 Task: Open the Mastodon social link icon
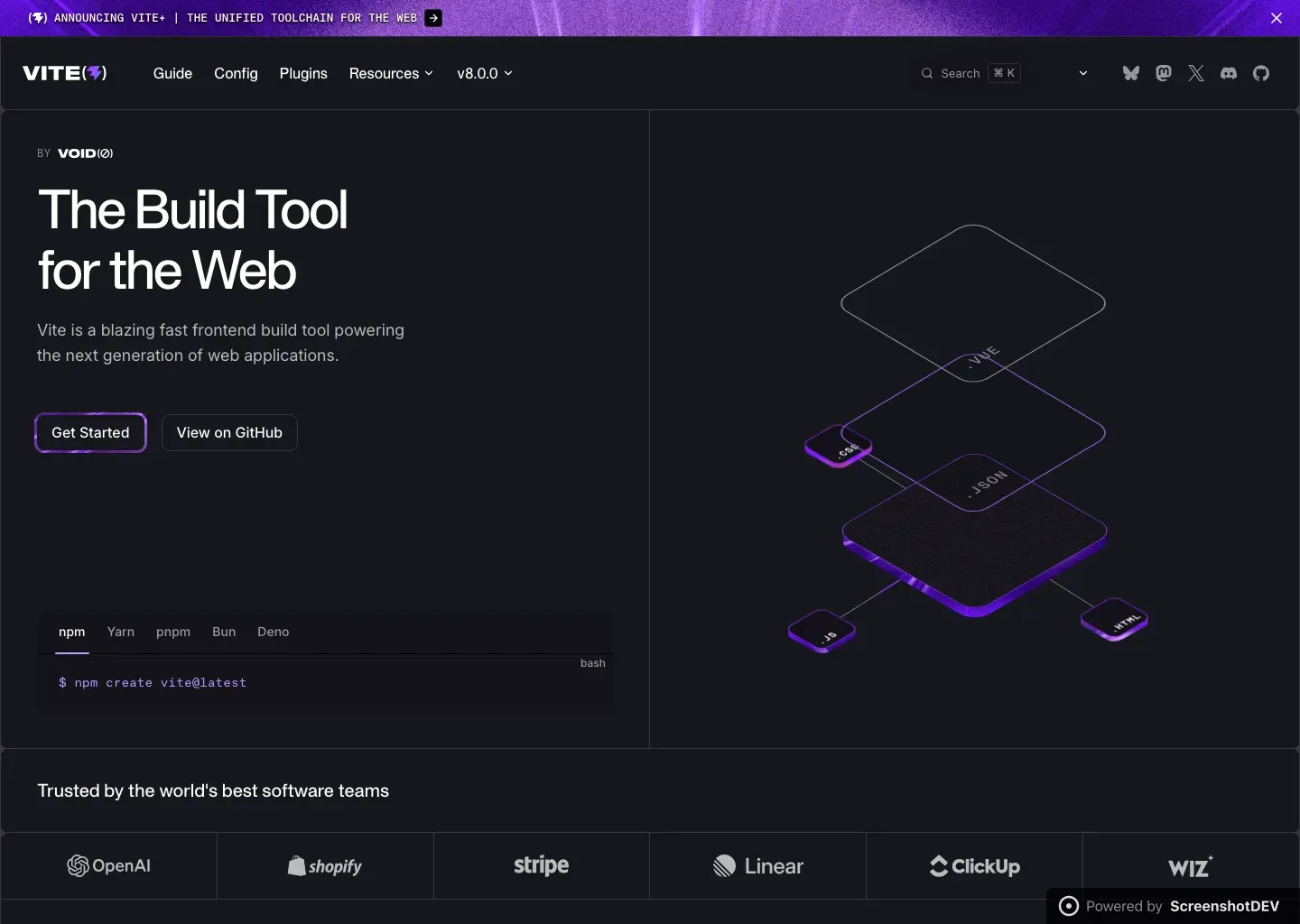click(1164, 73)
